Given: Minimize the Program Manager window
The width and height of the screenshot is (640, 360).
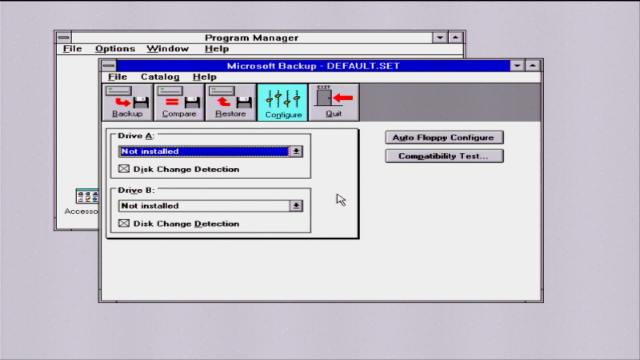Looking at the screenshot, I should click(440, 38).
